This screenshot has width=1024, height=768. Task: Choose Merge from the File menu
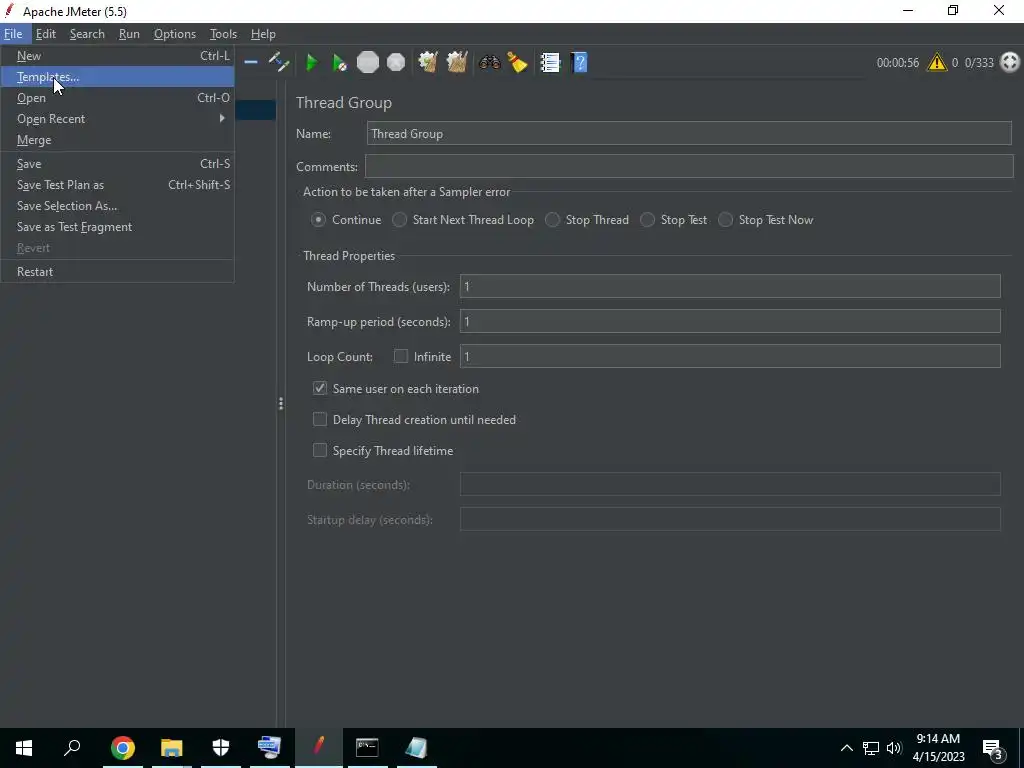coord(118,140)
